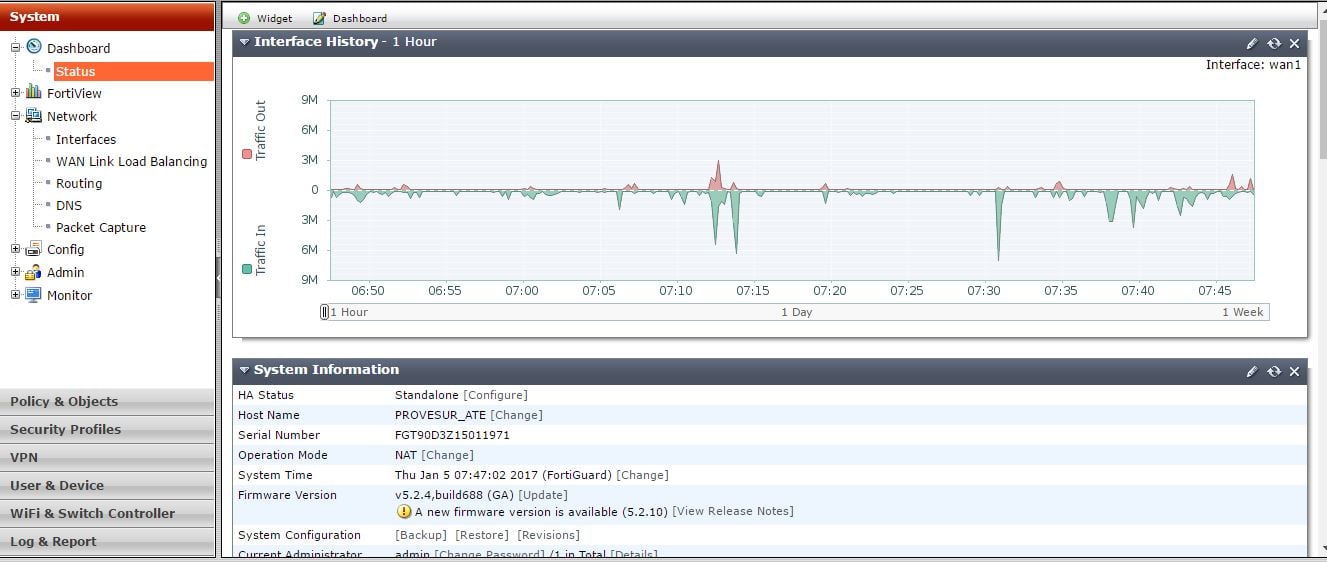1327x562 pixels.
Task: Close the System Information widget
Action: click(x=1295, y=371)
